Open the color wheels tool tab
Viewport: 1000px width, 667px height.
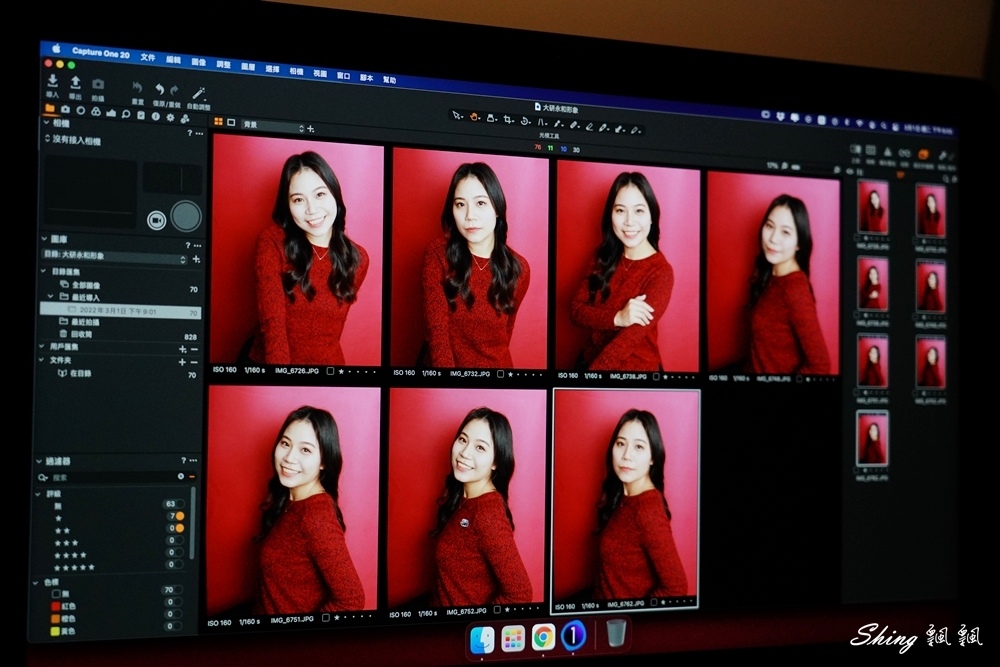point(96,112)
